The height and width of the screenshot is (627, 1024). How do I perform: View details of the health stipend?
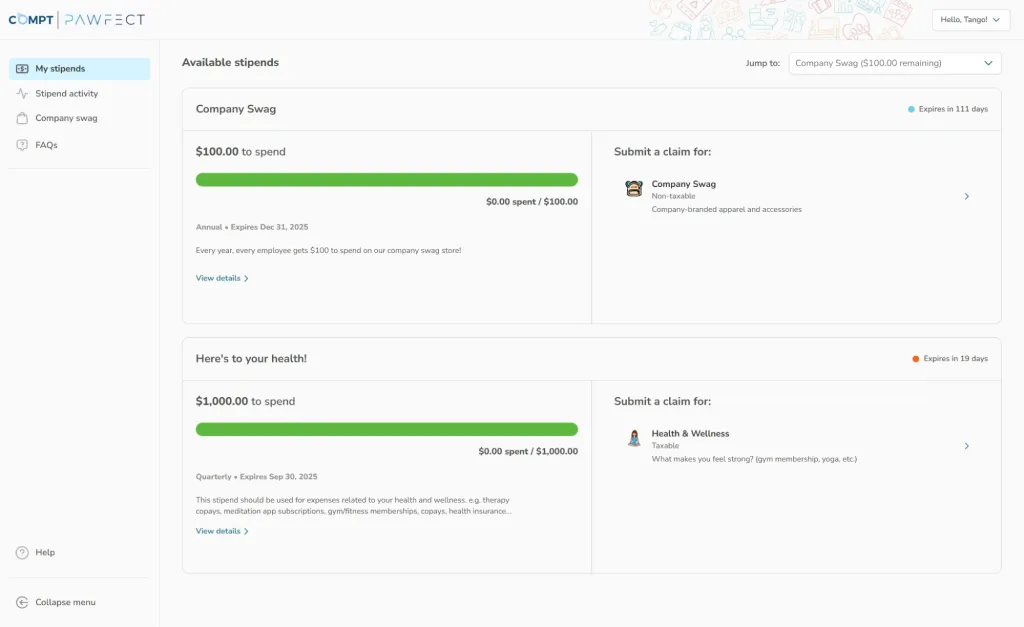point(221,531)
